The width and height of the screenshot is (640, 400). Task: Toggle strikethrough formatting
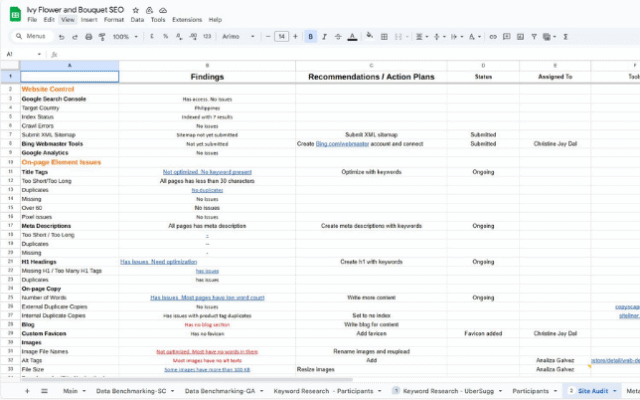(x=340, y=36)
